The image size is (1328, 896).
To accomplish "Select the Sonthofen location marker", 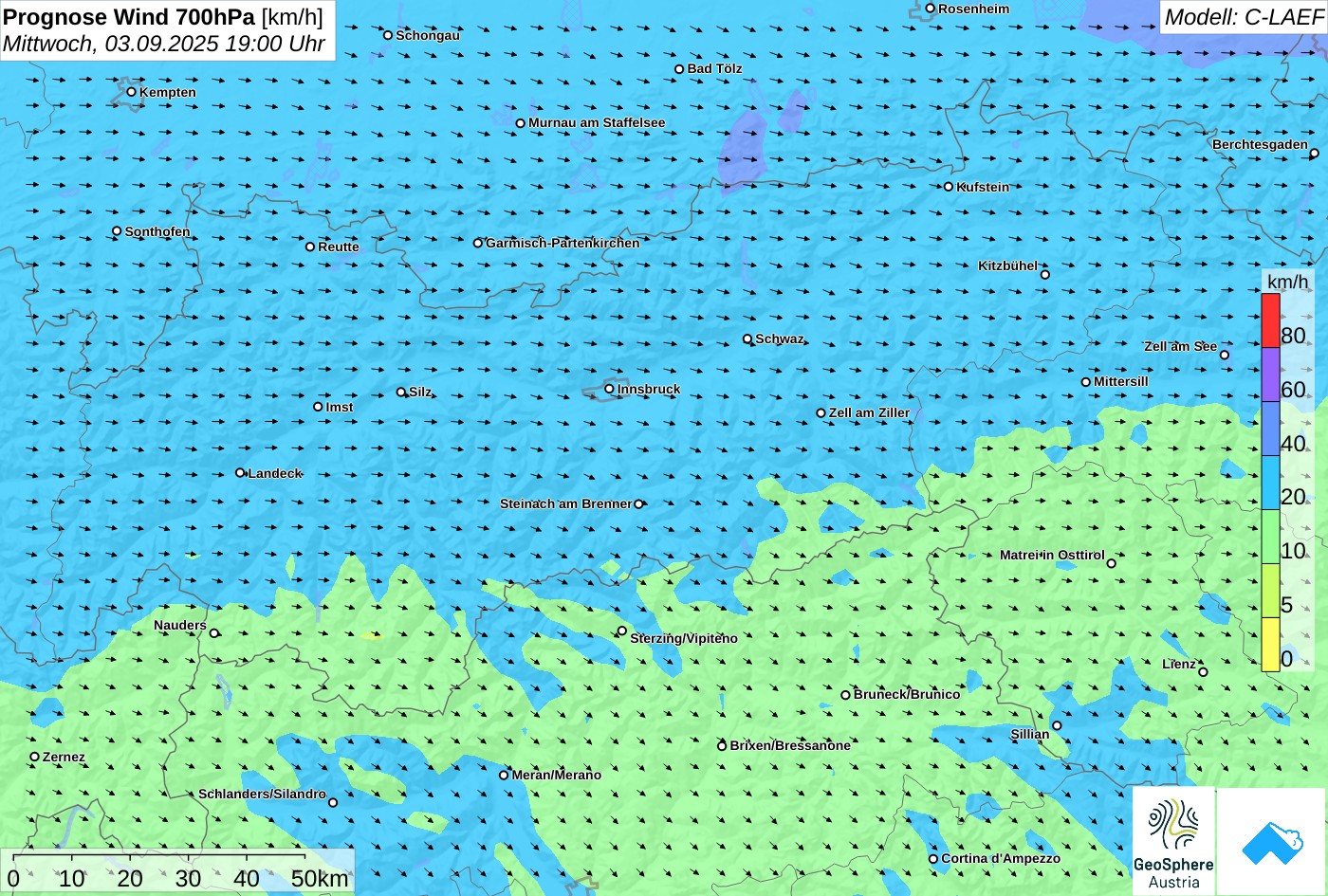I will [117, 231].
